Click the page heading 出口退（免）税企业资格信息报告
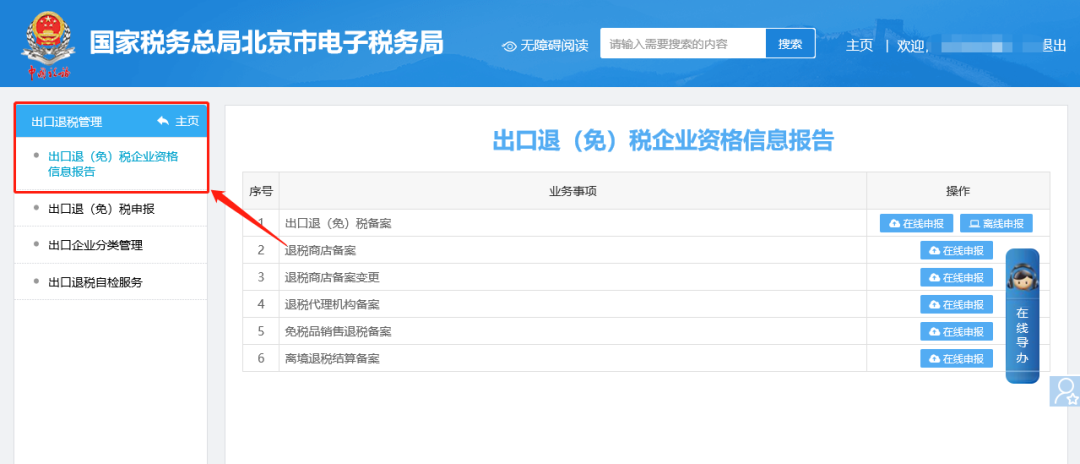The width and height of the screenshot is (1080, 464). (663, 140)
